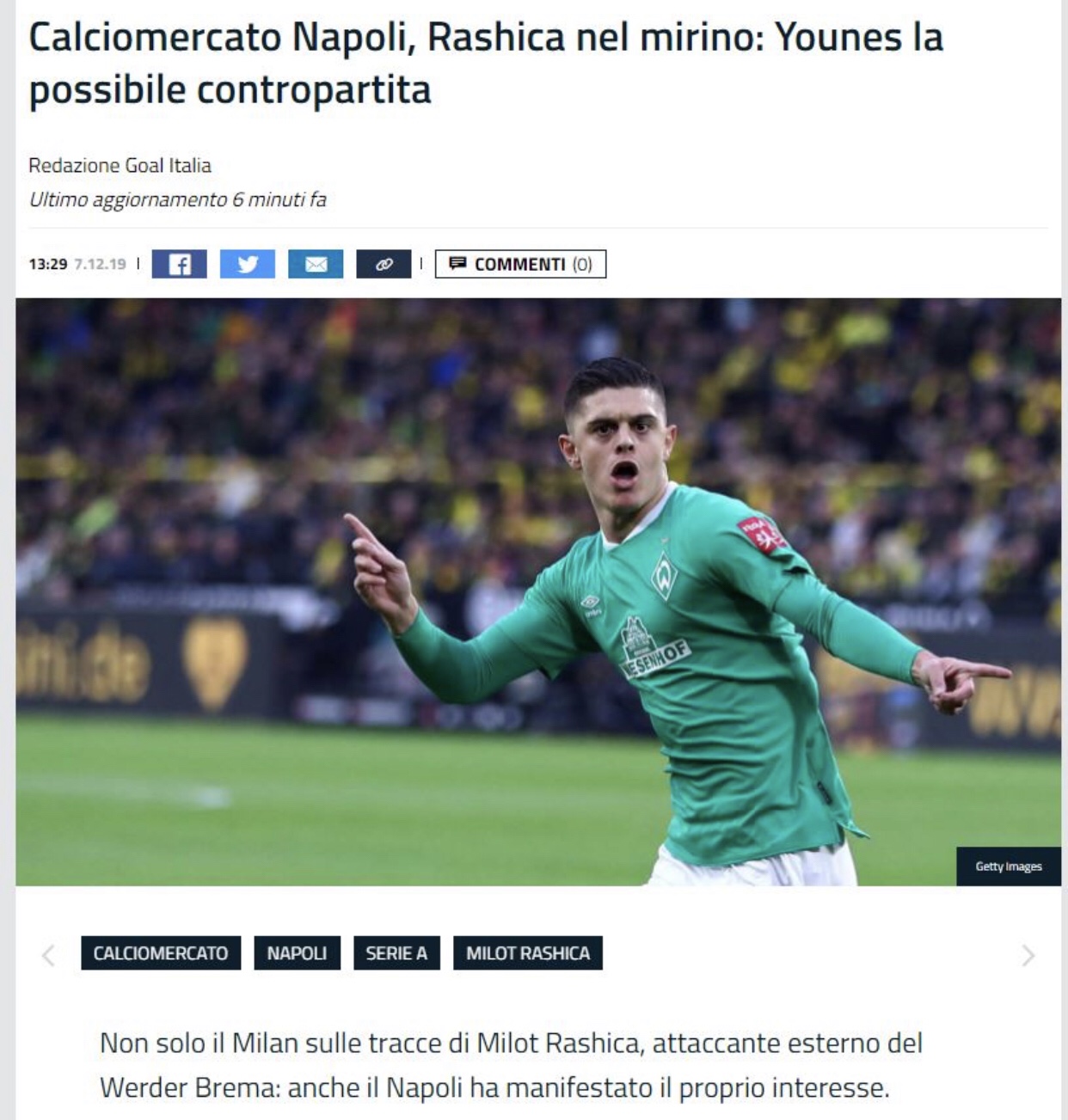Viewport: 1068px width, 1120px height.
Task: Show previous tags with left chevron
Action: pos(48,955)
